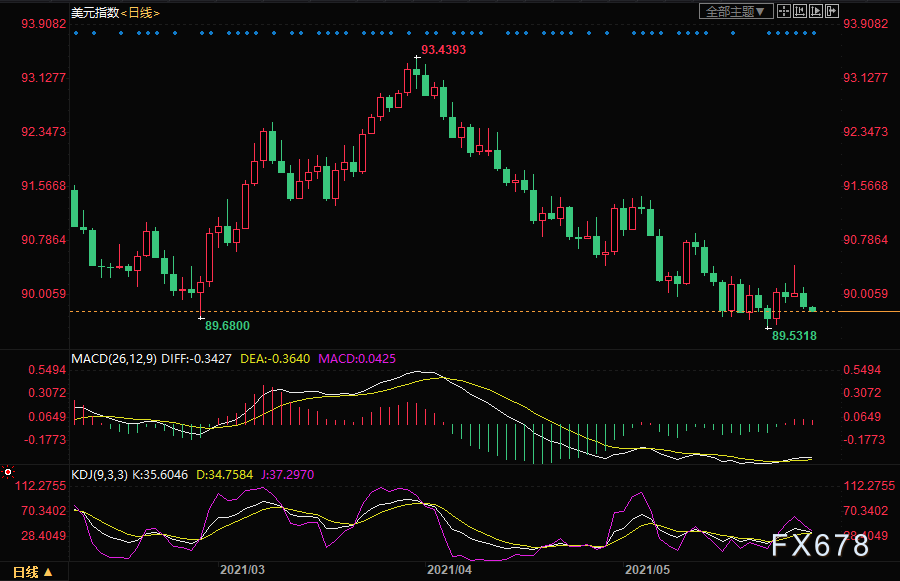Click the expand chart axis icon
The height and width of the screenshot is (581, 900).
(816, 11)
